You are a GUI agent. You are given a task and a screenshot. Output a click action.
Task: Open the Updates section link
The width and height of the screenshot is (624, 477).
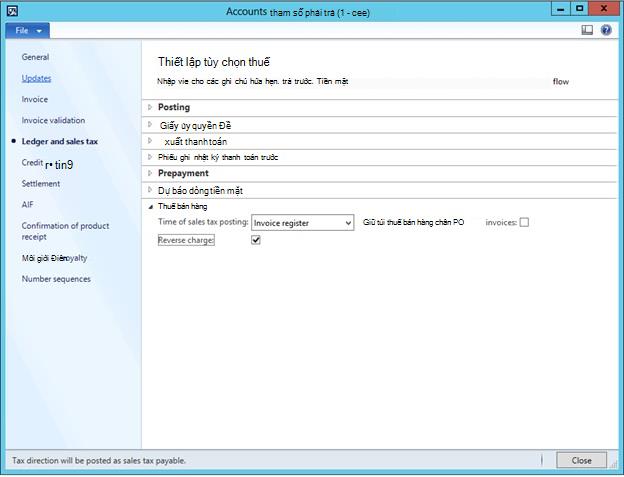[36, 78]
